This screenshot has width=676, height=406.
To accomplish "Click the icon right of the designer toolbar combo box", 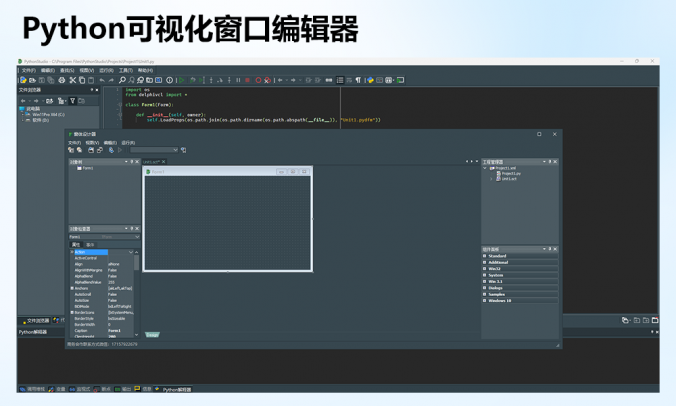I will (x=184, y=150).
